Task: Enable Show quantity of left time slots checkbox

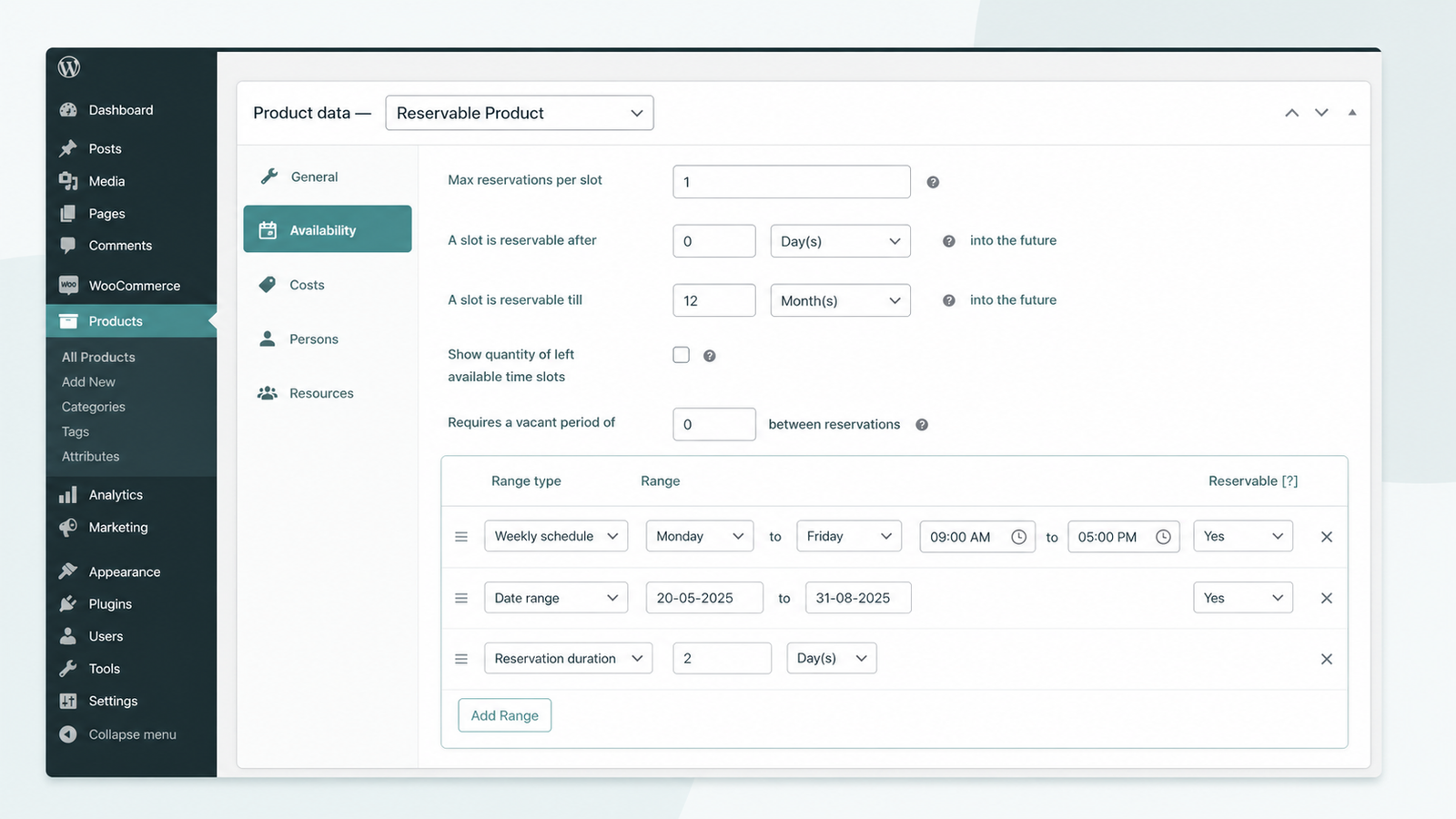Action: pos(681,355)
